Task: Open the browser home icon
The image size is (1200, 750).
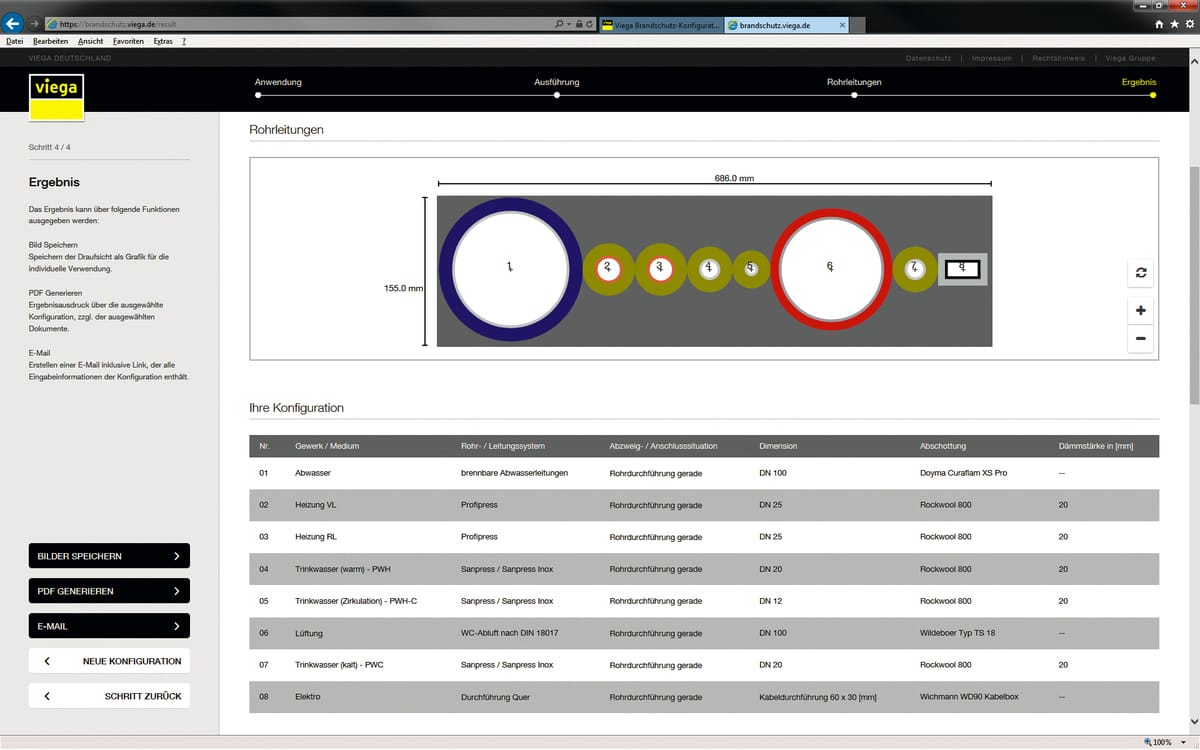Action: pyautogui.click(x=1159, y=24)
